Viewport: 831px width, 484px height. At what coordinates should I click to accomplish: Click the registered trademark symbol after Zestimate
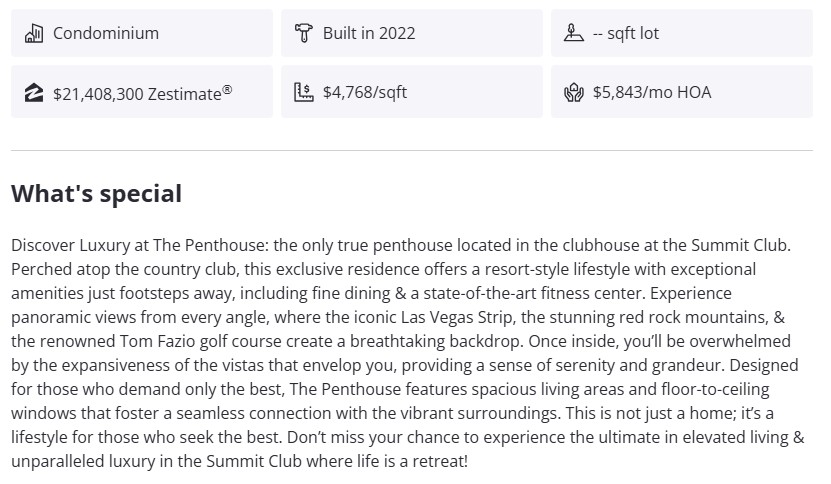[x=228, y=89]
